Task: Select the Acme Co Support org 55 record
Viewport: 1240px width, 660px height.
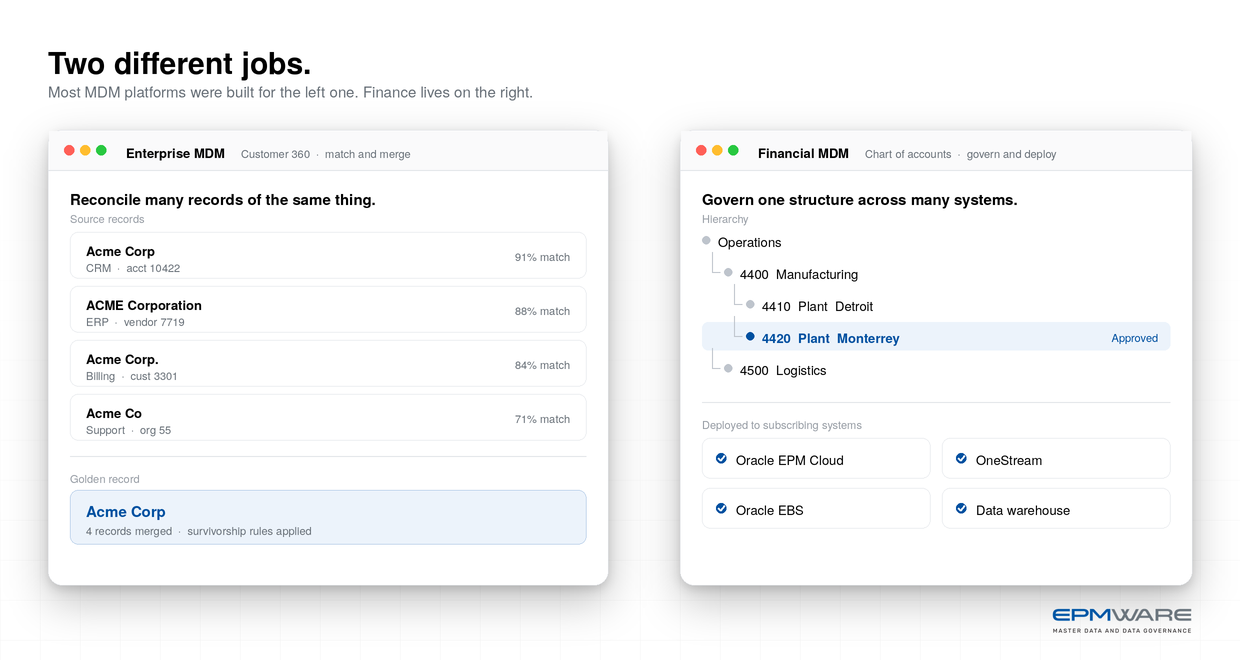Action: (328, 418)
